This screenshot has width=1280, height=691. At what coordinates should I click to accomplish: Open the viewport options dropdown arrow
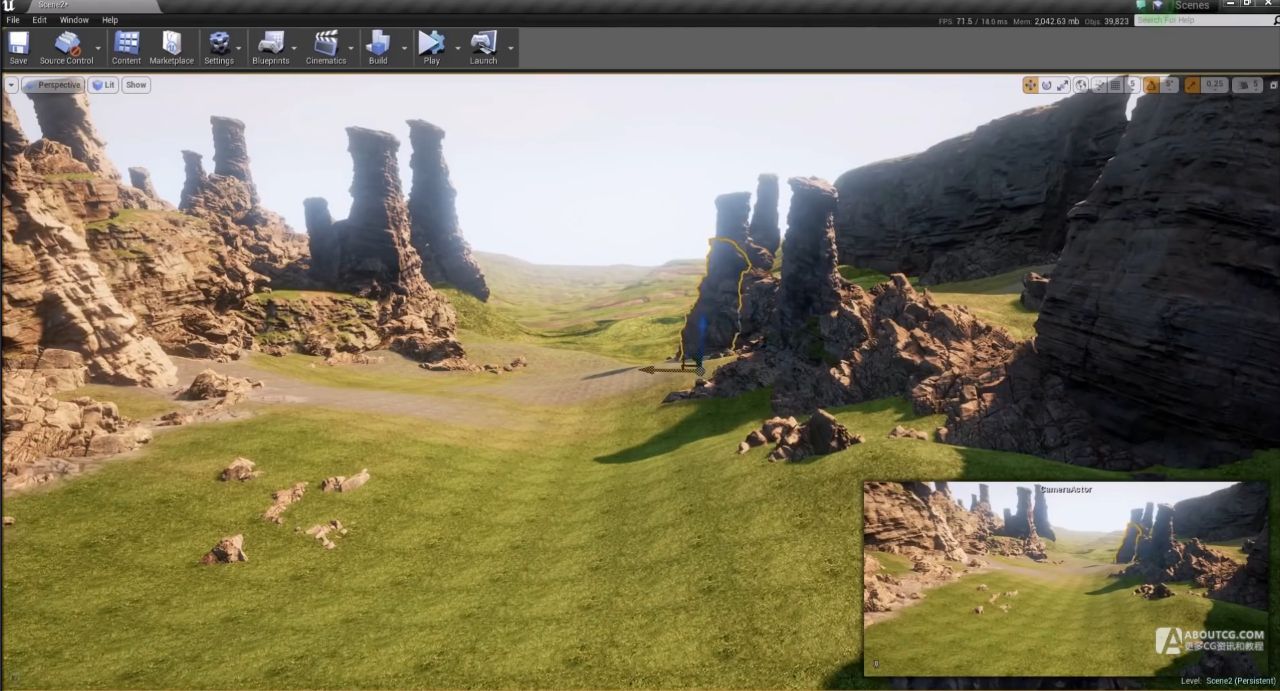[x=11, y=85]
